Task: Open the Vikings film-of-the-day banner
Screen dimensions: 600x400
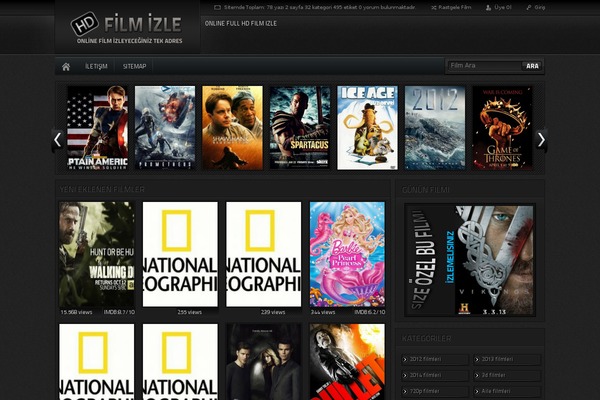Action: 470,260
